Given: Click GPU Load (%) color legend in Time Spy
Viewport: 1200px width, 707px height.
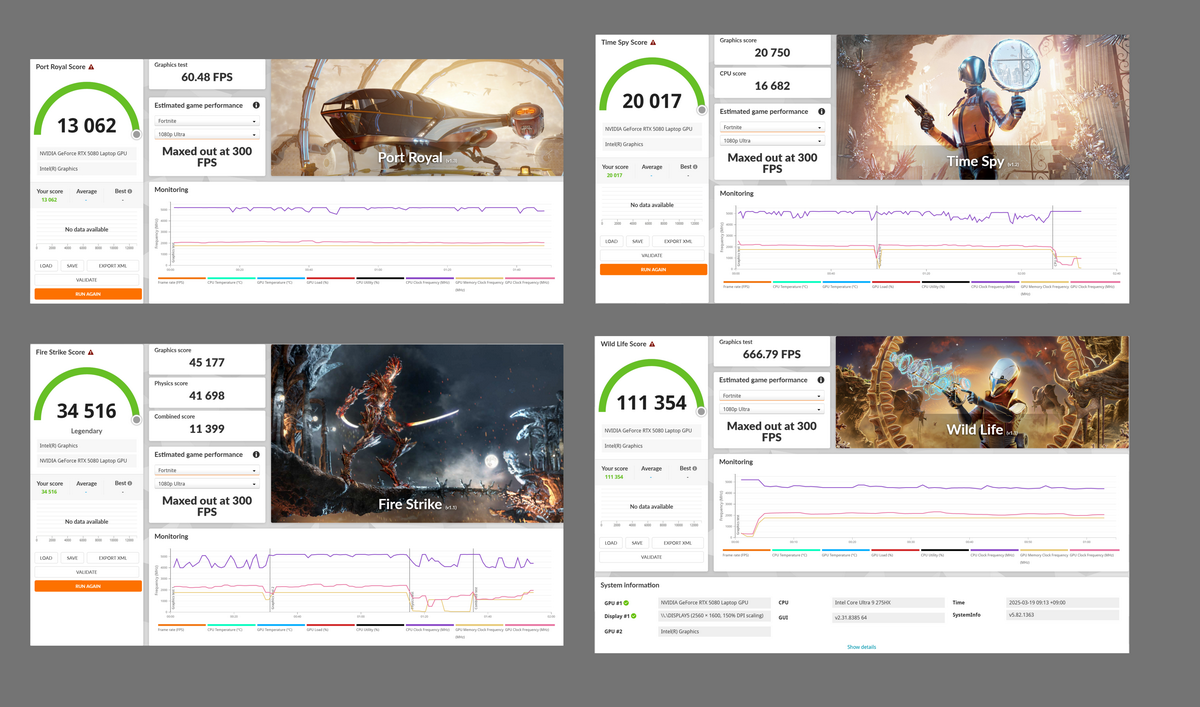Looking at the screenshot, I should 896,283.
